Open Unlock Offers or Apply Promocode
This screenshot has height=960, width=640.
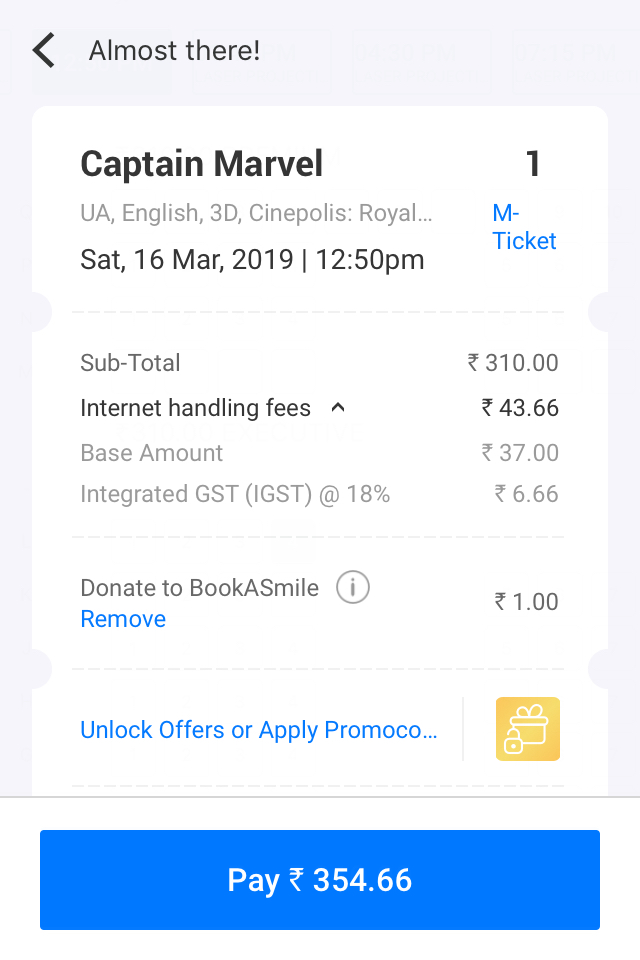(258, 730)
